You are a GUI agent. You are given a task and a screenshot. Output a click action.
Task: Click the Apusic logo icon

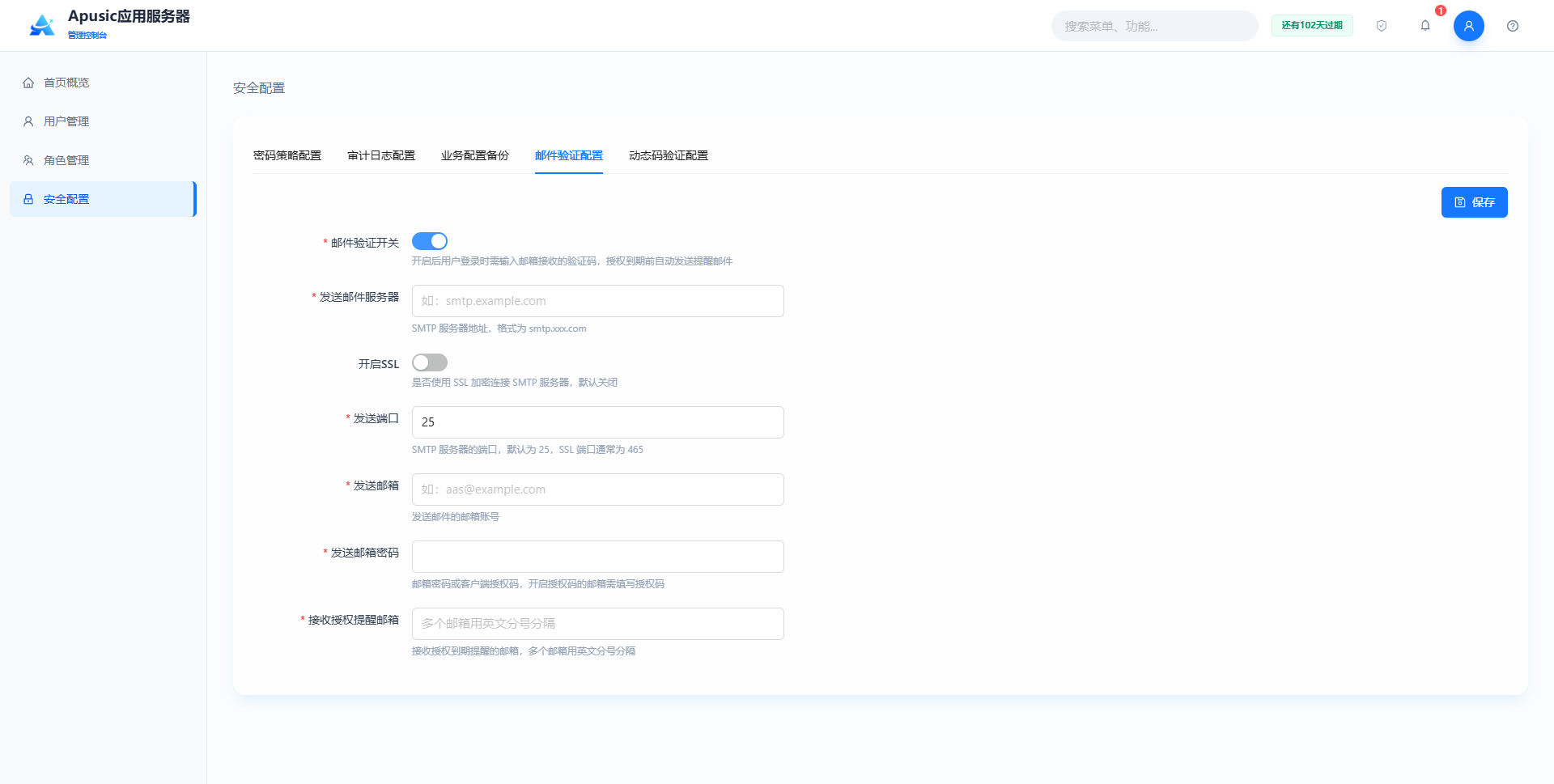42,25
